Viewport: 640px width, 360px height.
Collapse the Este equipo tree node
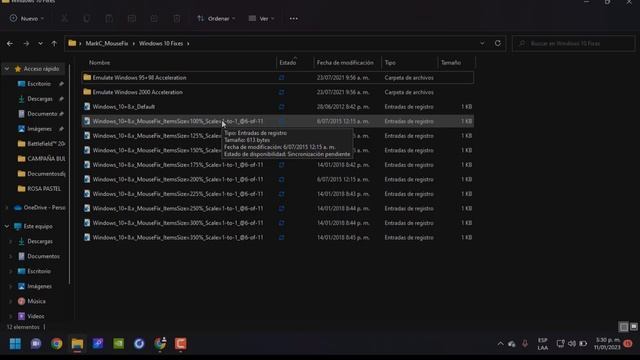(7, 227)
